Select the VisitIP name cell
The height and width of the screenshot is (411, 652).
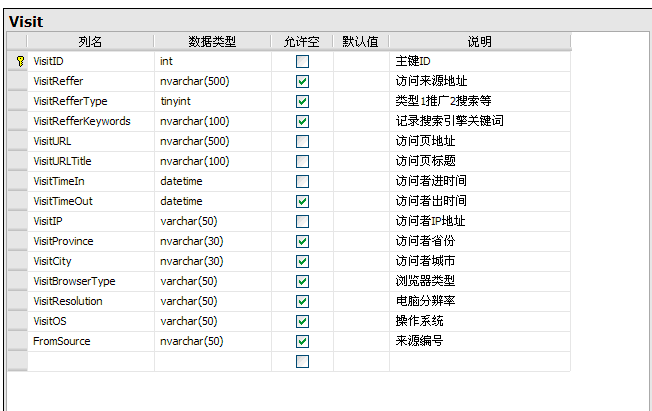click(x=91, y=221)
